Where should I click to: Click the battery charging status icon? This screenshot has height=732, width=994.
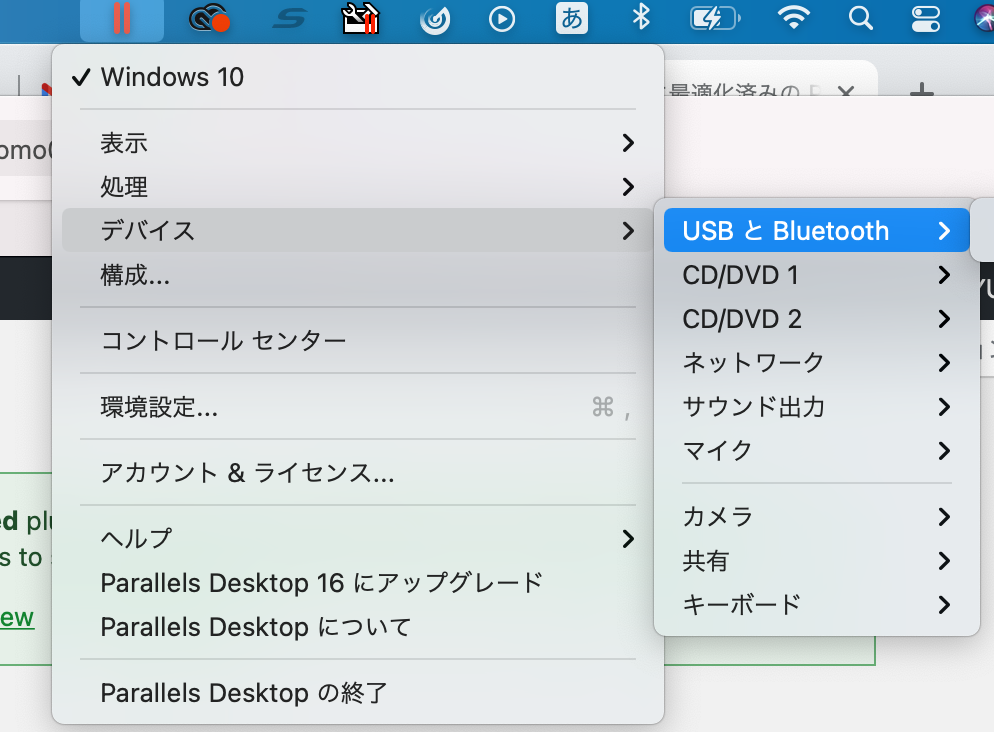pyautogui.click(x=715, y=18)
